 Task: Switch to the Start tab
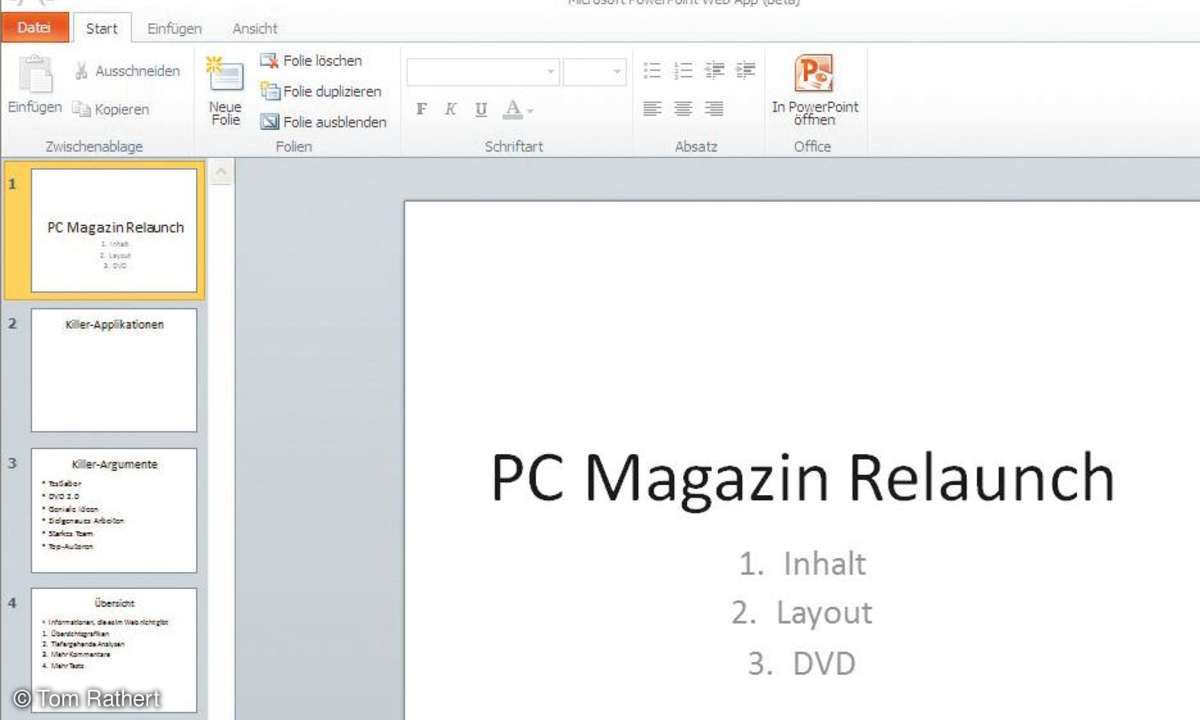[101, 29]
